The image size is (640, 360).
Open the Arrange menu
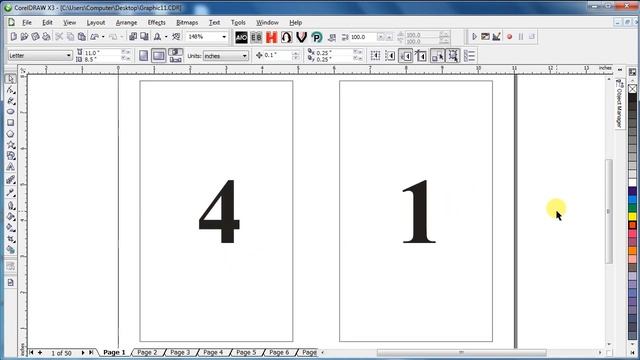(x=127, y=22)
